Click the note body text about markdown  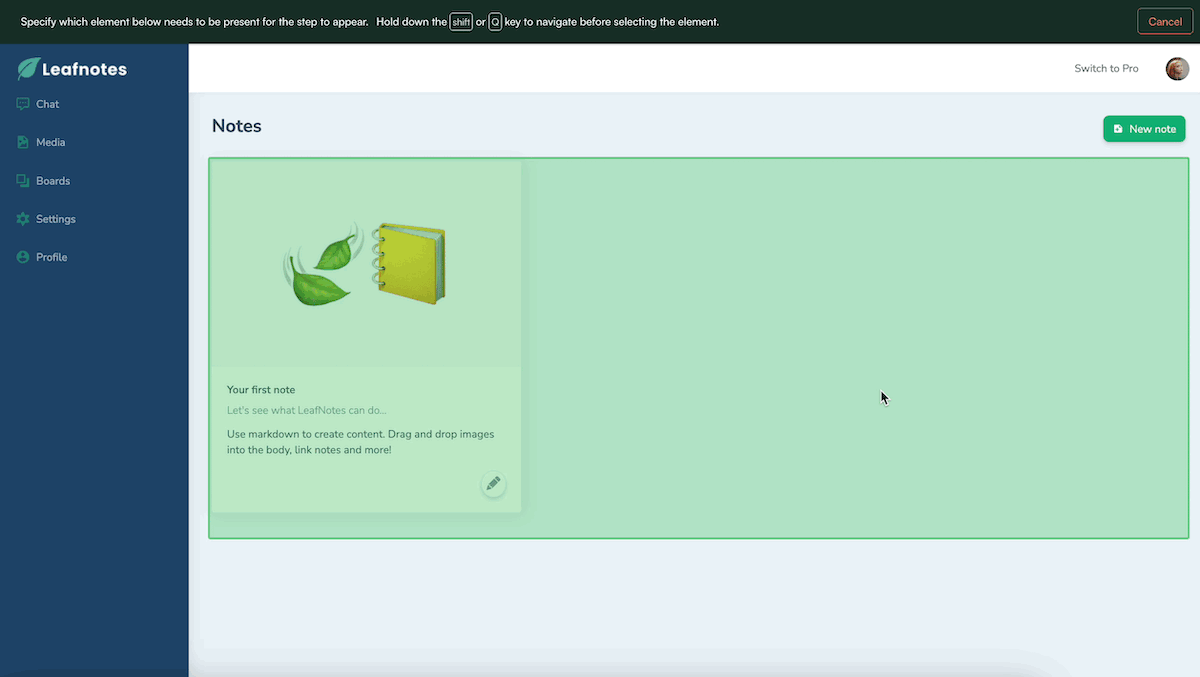point(361,442)
